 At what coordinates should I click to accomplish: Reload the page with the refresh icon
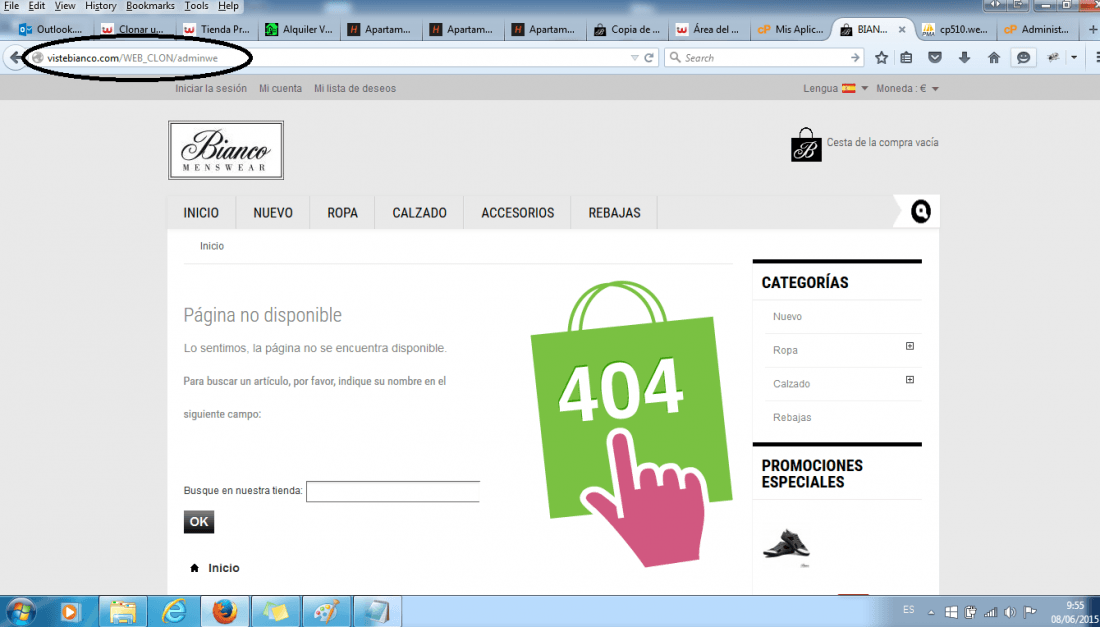(650, 58)
